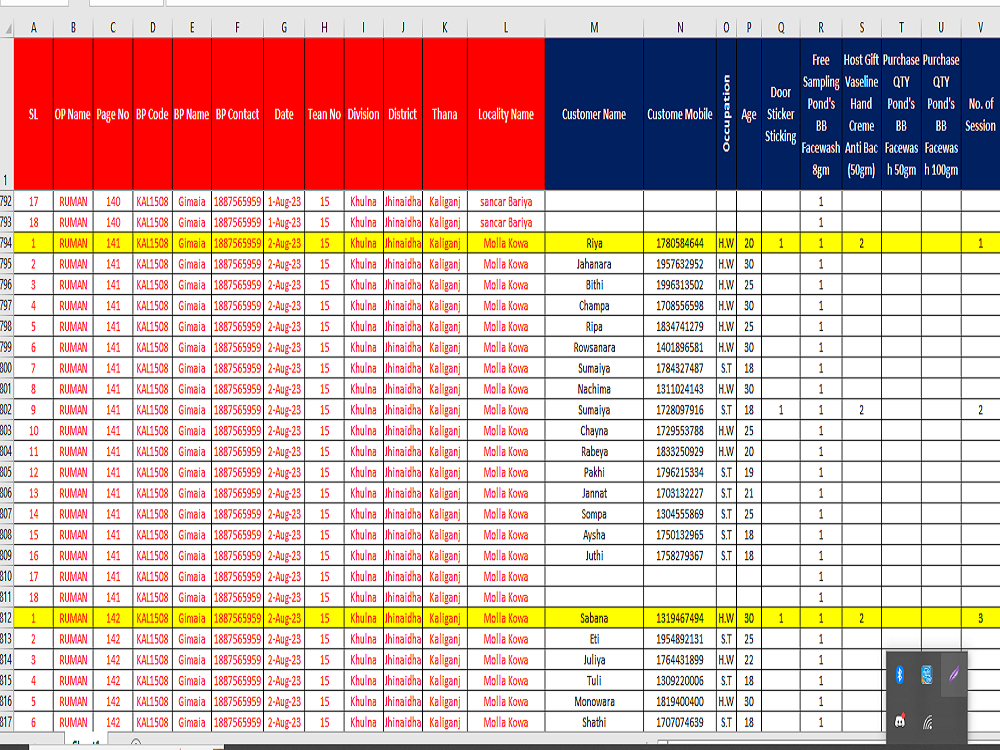The width and height of the screenshot is (1000, 750).
Task: Select the customer name cell 'Jannat'
Action: (594, 493)
